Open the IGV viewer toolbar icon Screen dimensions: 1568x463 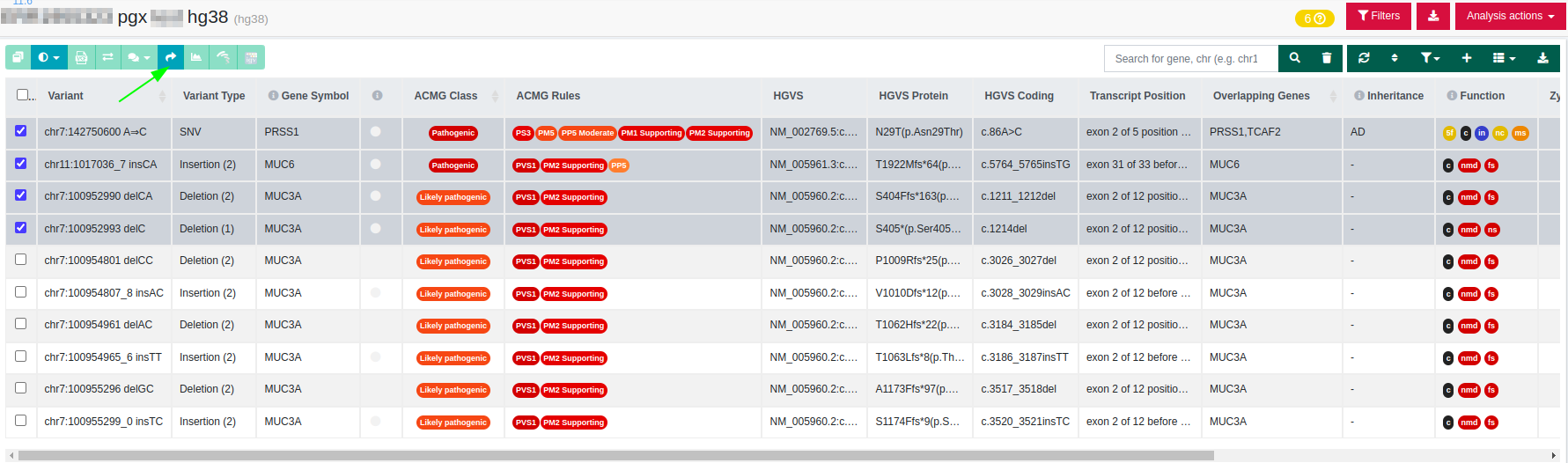click(x=251, y=57)
